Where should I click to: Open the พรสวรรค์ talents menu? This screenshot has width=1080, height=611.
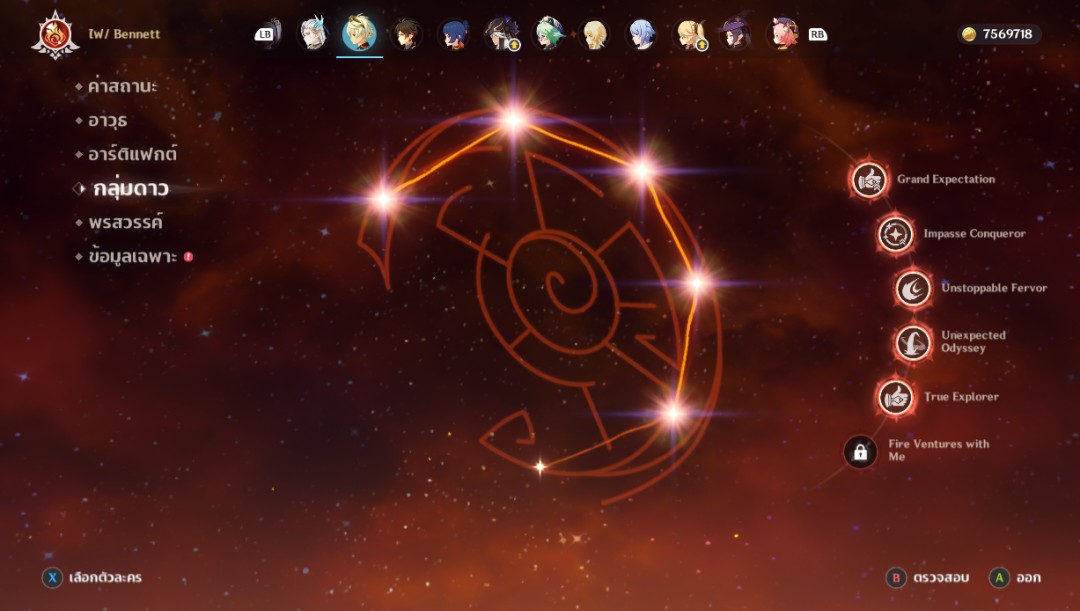(x=125, y=222)
